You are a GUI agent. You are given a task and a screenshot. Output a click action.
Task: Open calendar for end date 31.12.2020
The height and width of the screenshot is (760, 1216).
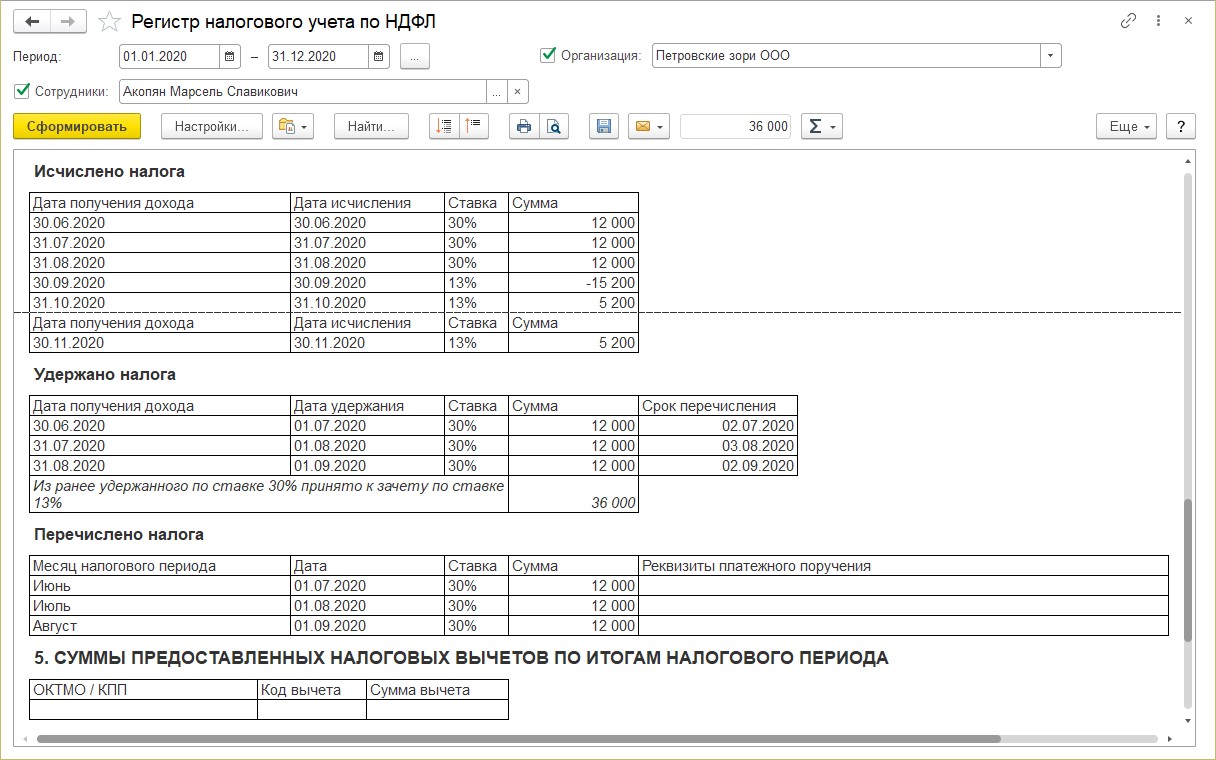[380, 57]
